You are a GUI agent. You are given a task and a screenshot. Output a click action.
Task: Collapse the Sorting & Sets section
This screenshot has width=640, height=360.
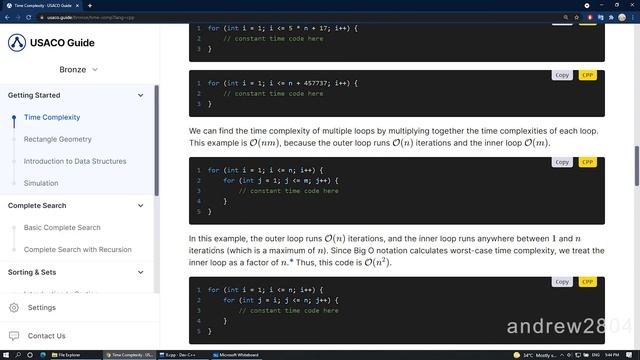(x=140, y=272)
